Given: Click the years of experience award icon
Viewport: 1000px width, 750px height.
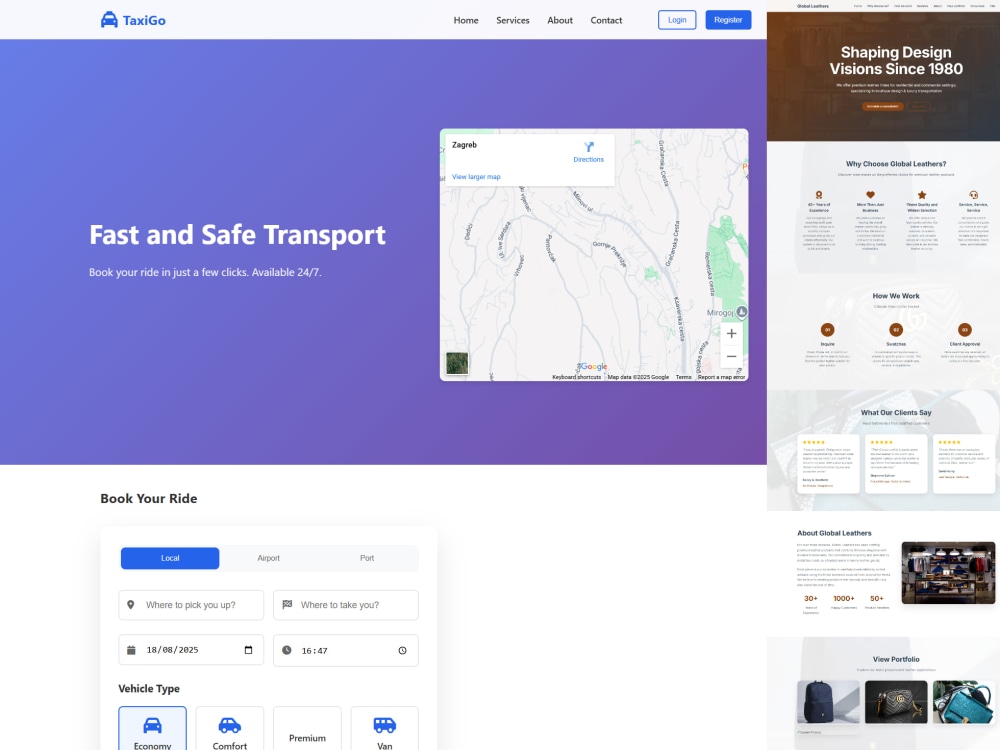Looking at the screenshot, I should point(819,195).
